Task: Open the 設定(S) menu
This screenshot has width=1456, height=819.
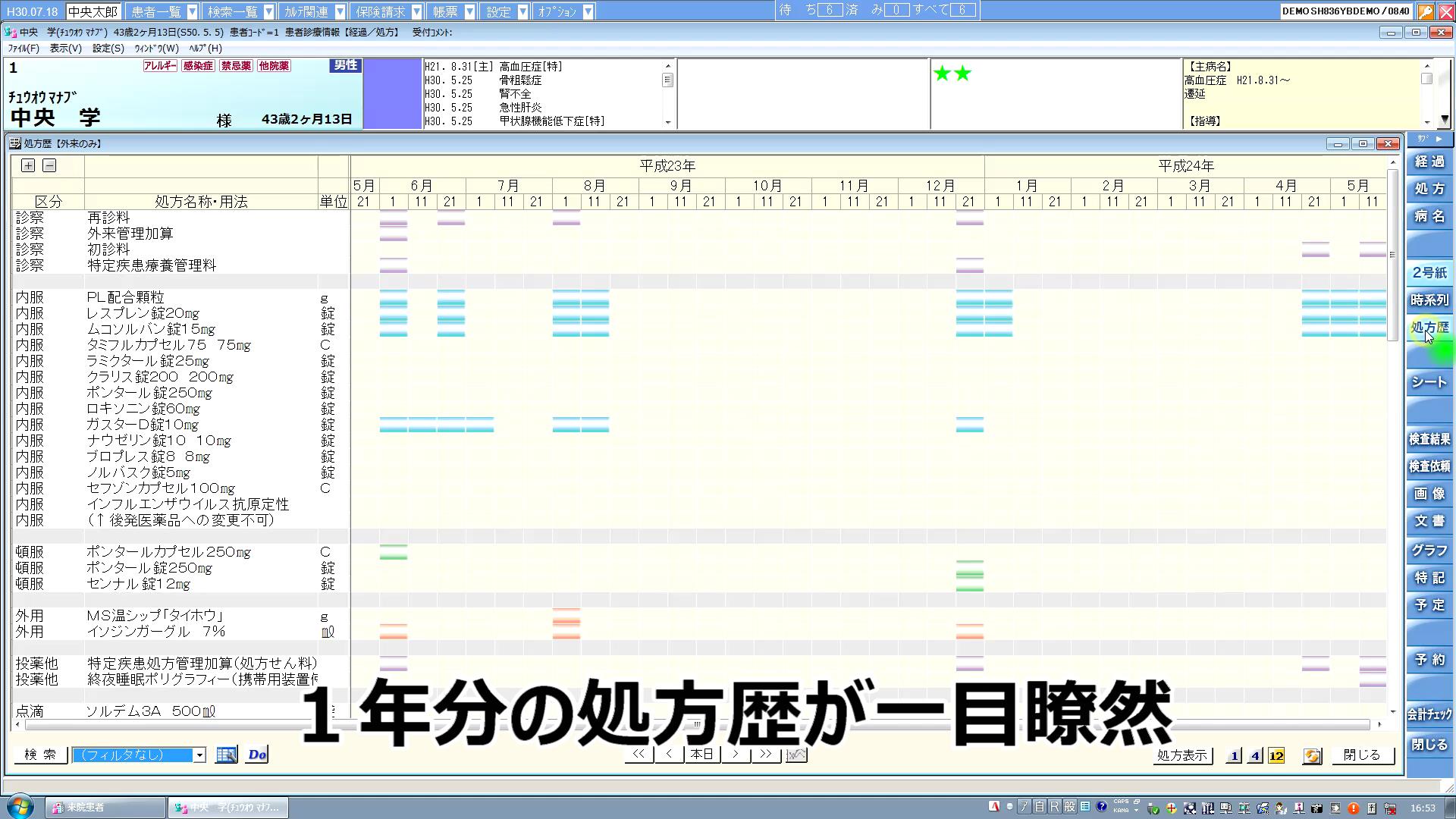Action: (108, 48)
